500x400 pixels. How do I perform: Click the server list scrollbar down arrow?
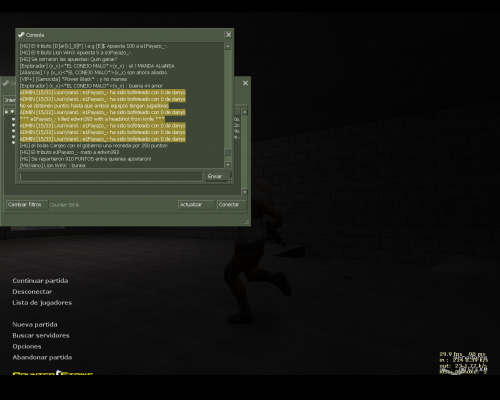coord(244,192)
